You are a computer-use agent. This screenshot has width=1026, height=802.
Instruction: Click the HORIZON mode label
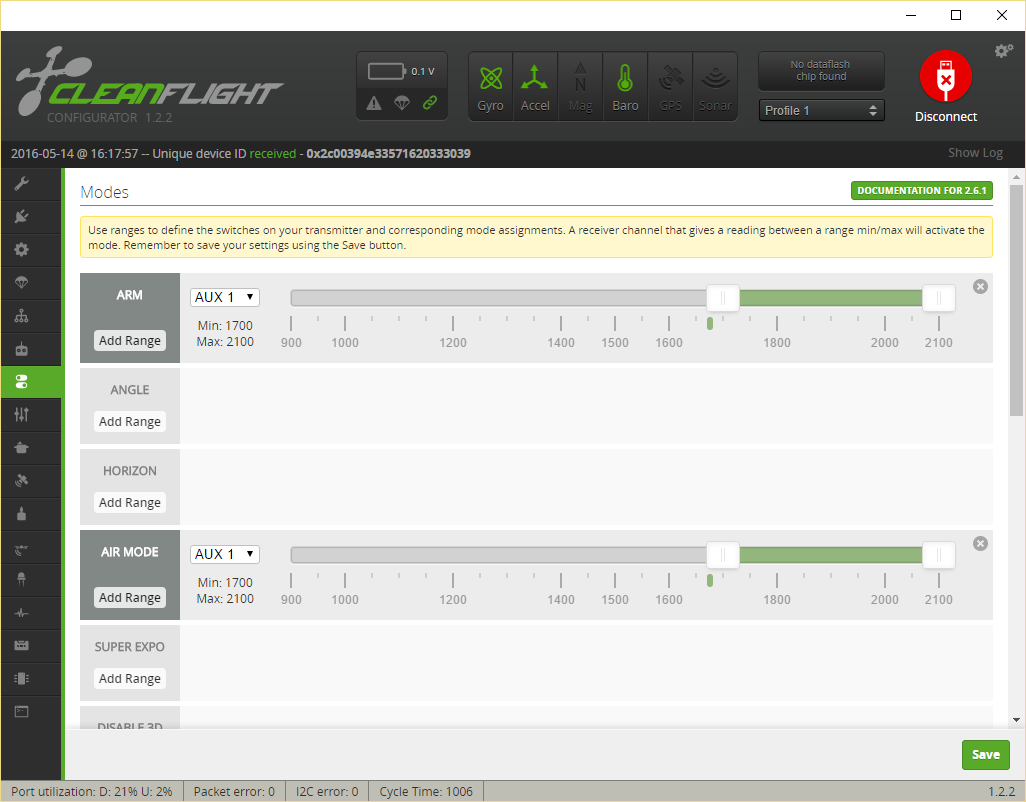click(x=130, y=471)
